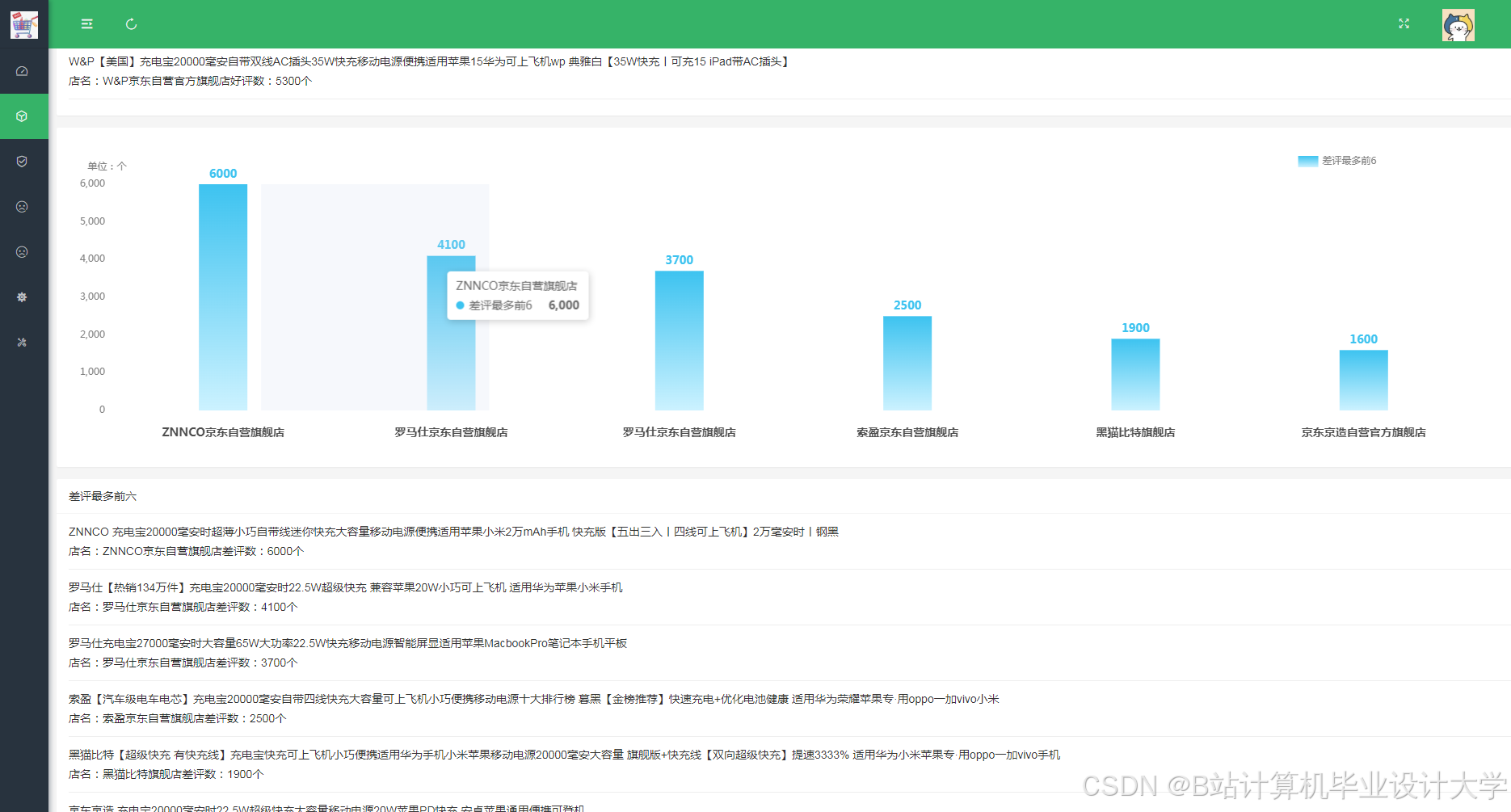Screen dimensions: 1511x812
Task: Select the 黑猫比特【超级快充】 product title
Action: pyautogui.click(x=564, y=755)
